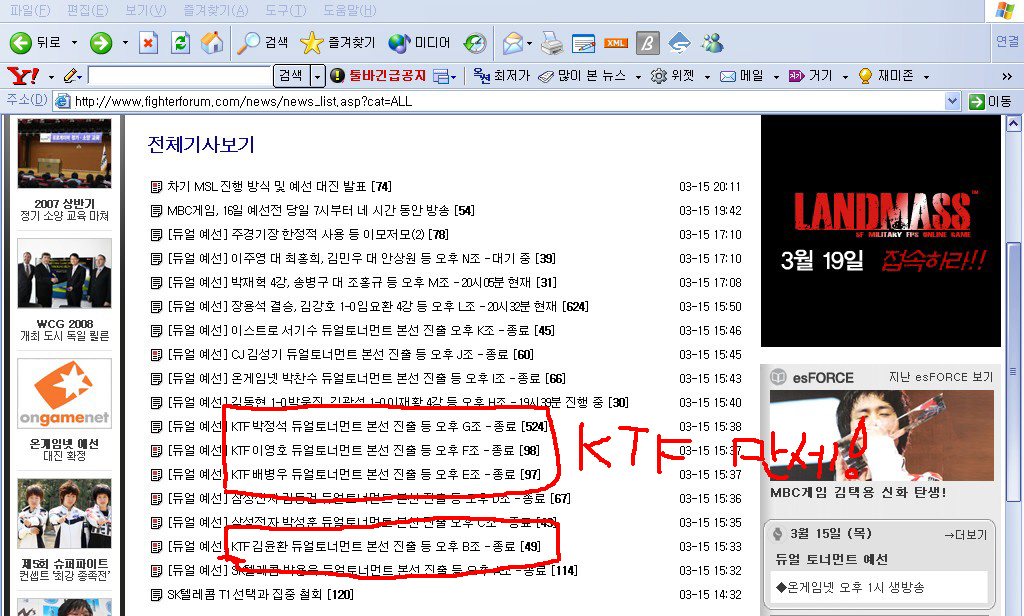This screenshot has width=1024, height=616.
Task: Print the page with the printer icon
Action: pyautogui.click(x=552, y=43)
